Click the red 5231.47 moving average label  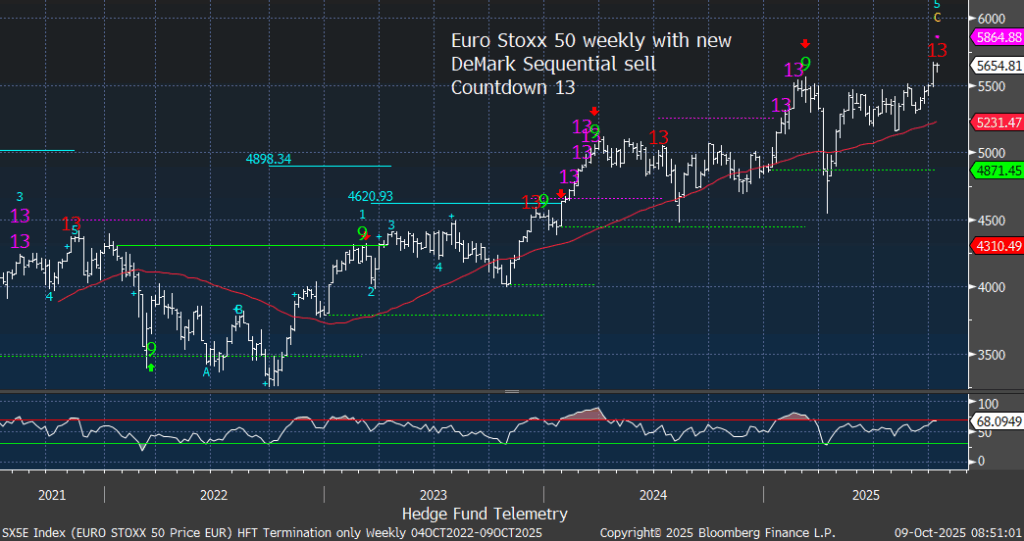(x=995, y=122)
